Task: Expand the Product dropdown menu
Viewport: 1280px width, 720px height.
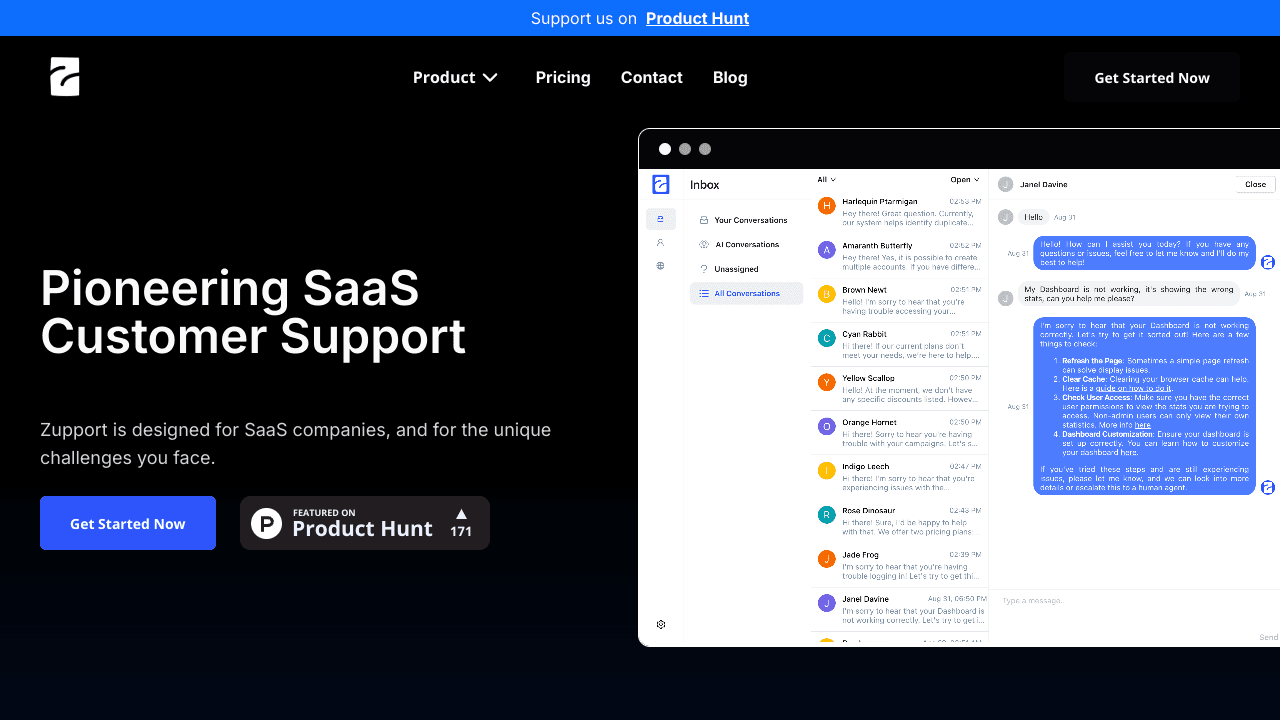Action: 455,77
